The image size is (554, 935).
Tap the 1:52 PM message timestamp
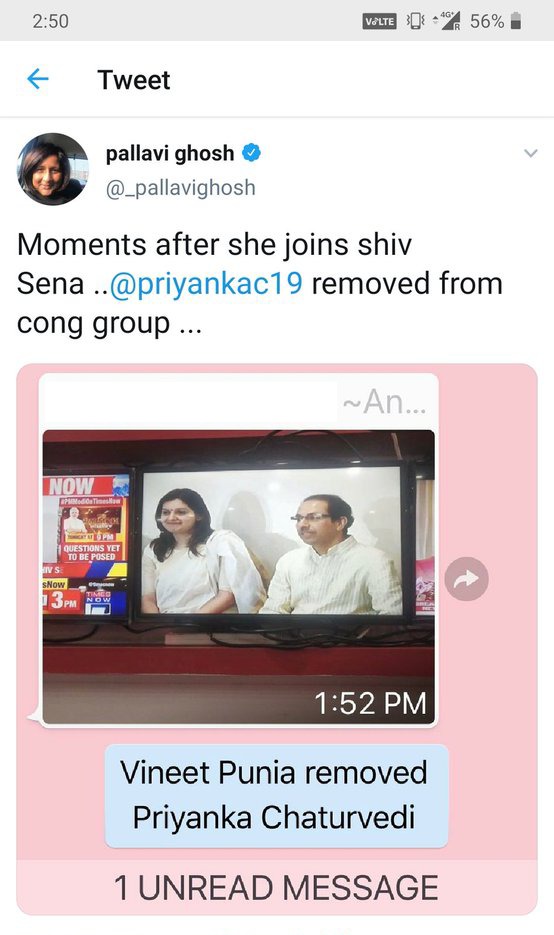point(370,703)
